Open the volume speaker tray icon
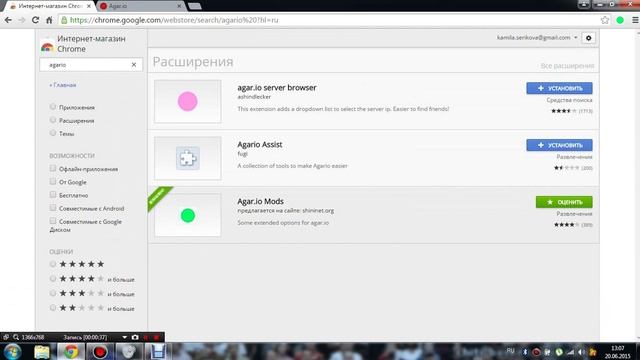Image resolution: width=640 pixels, height=360 pixels. pos(582,352)
